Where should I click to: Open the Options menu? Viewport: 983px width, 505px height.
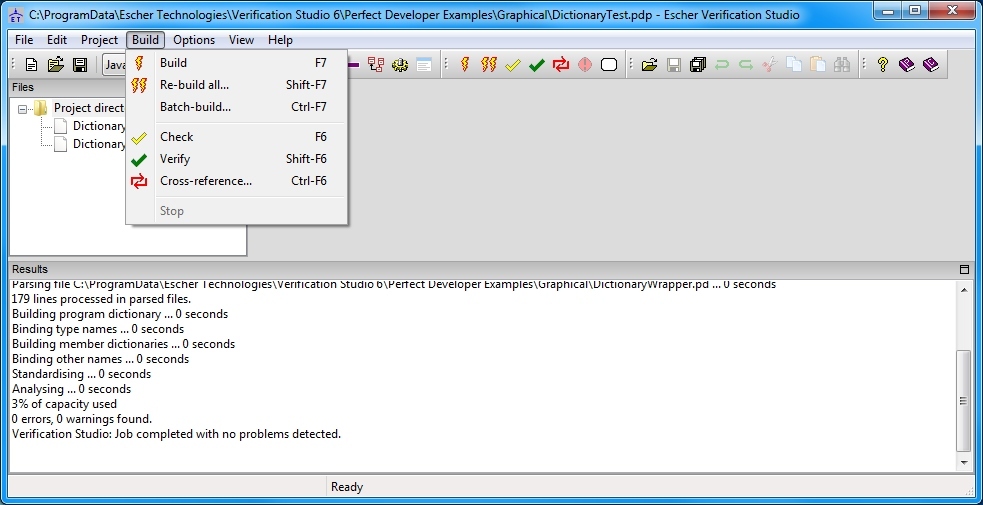tap(193, 40)
